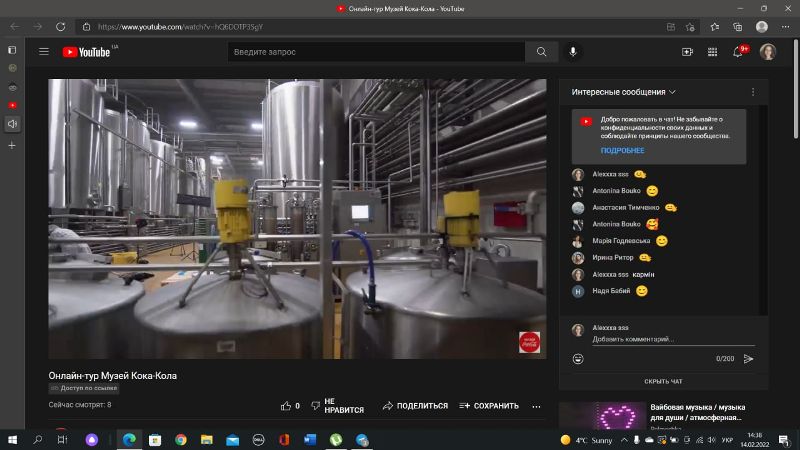Send the chat message with arrow icon

point(748,358)
